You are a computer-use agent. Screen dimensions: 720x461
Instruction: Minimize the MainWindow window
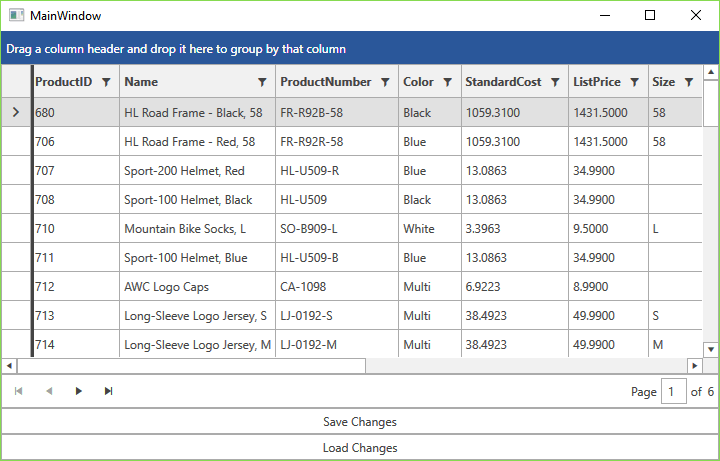[605, 15]
